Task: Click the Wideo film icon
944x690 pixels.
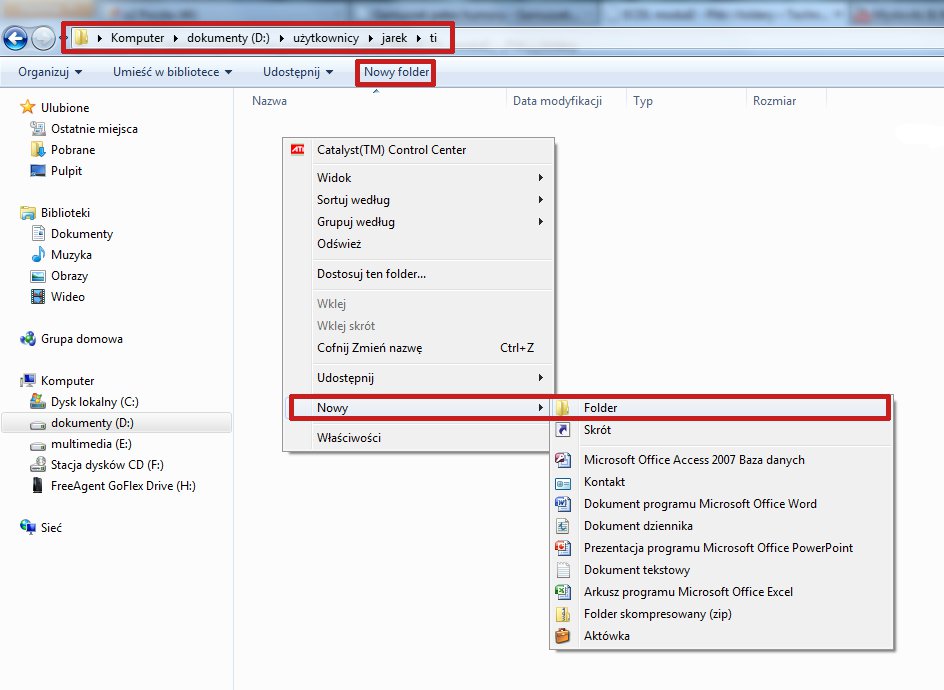Action: (38, 296)
